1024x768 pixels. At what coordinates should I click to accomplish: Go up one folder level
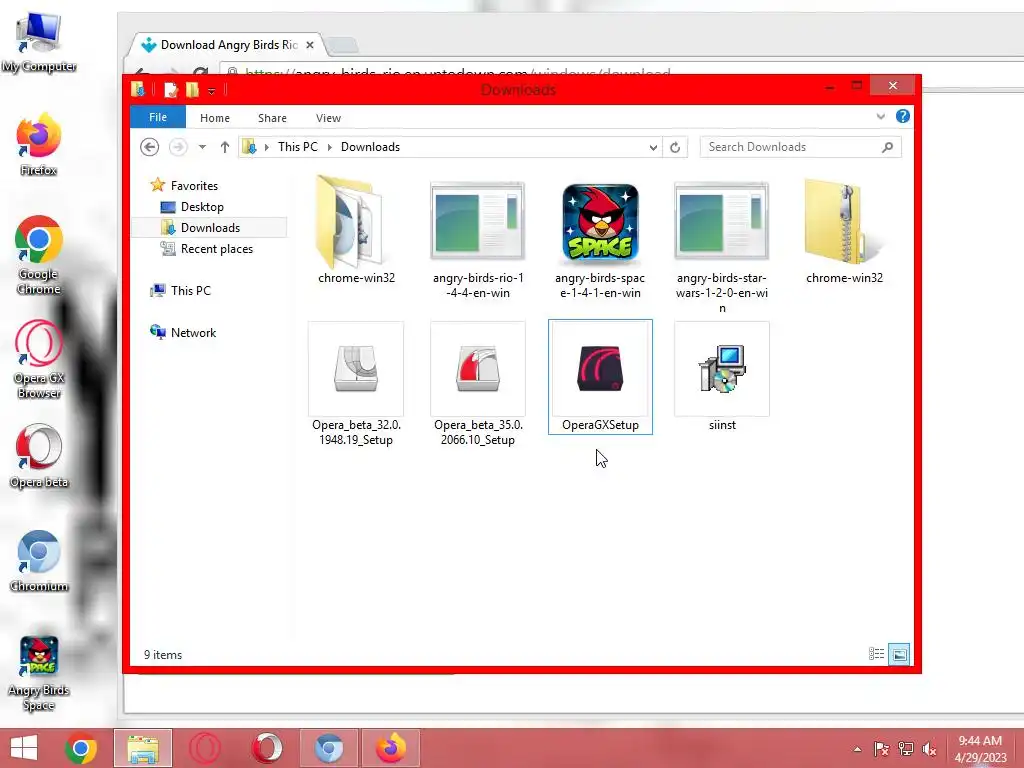point(225,147)
